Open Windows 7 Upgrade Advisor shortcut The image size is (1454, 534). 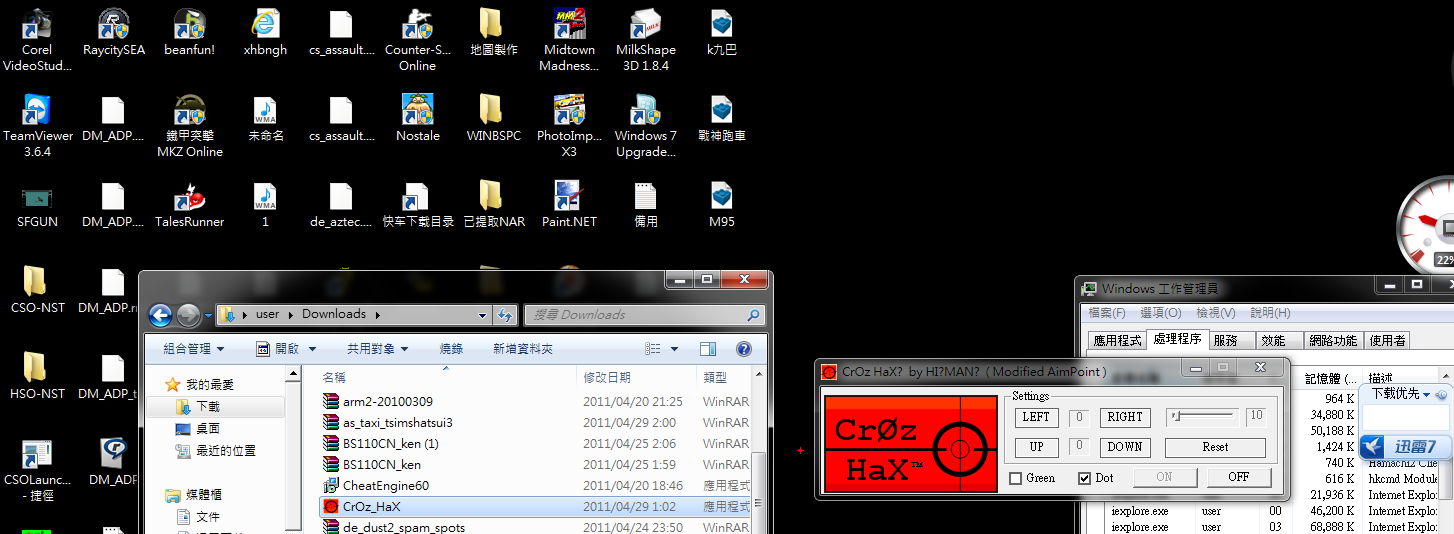646,126
